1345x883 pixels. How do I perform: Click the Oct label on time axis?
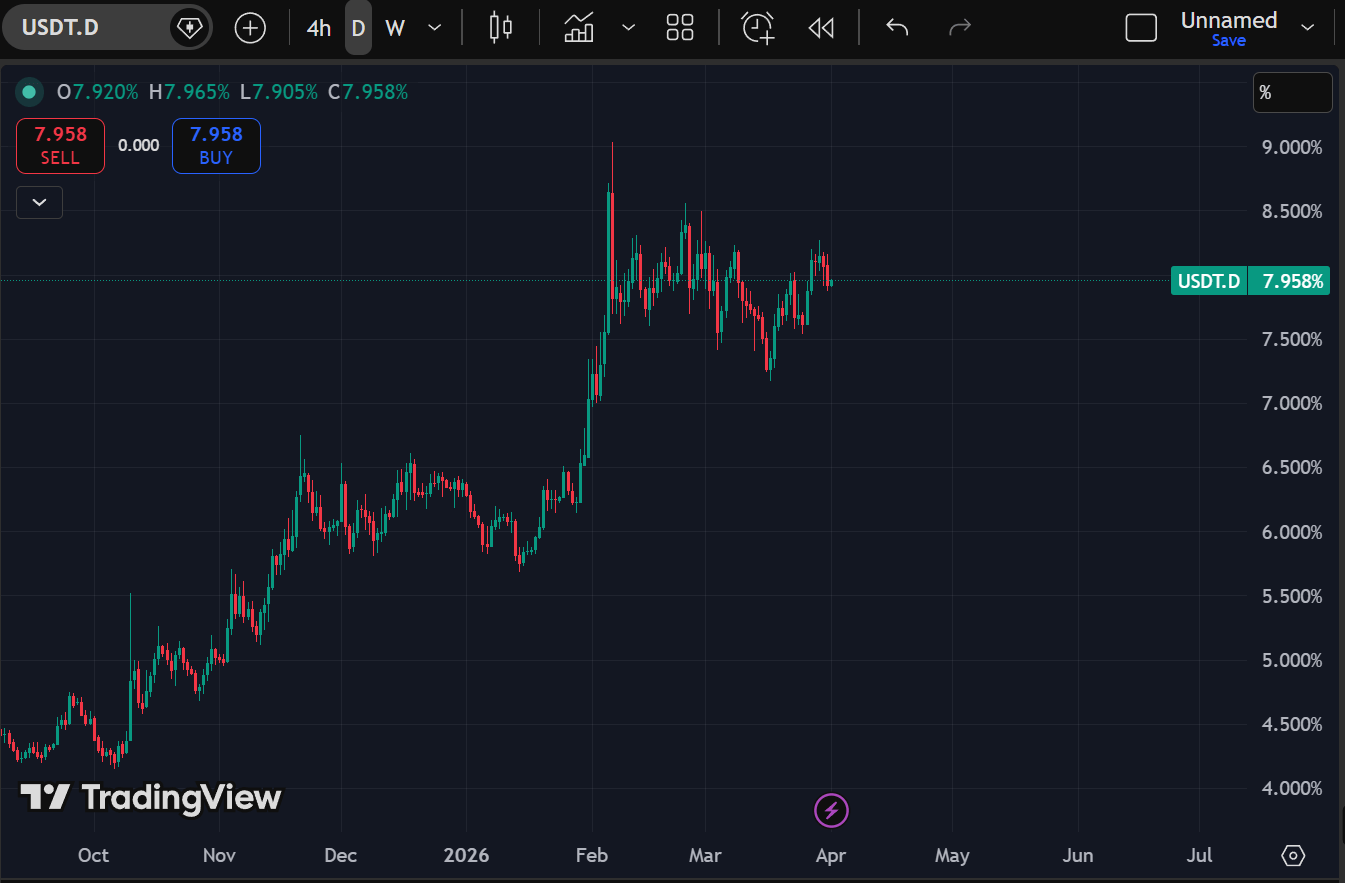[93, 856]
